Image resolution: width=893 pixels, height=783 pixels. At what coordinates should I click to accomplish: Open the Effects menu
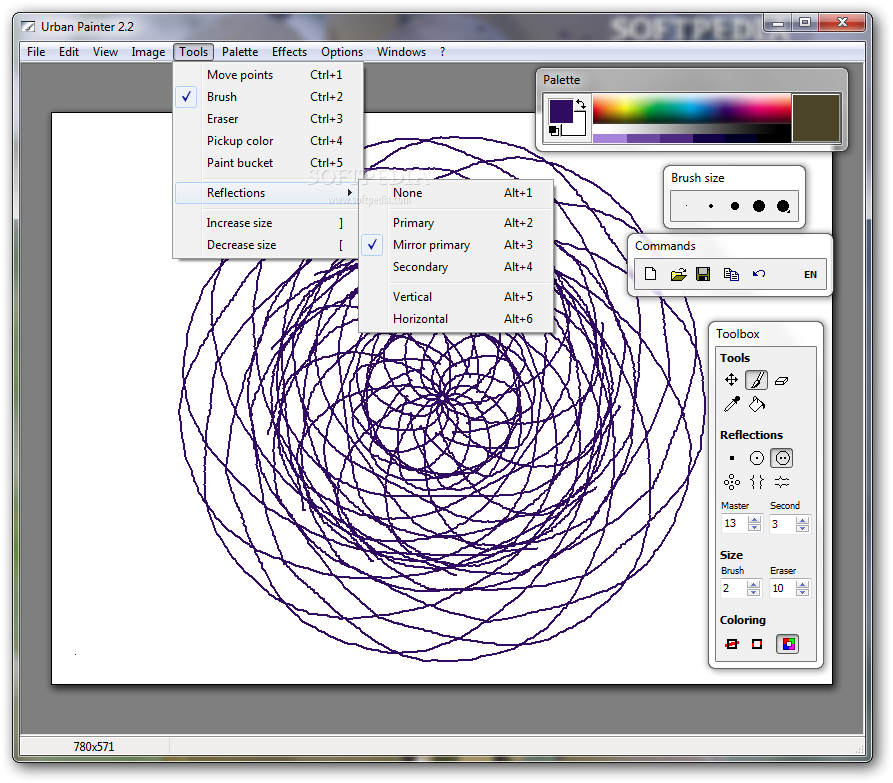pyautogui.click(x=289, y=52)
